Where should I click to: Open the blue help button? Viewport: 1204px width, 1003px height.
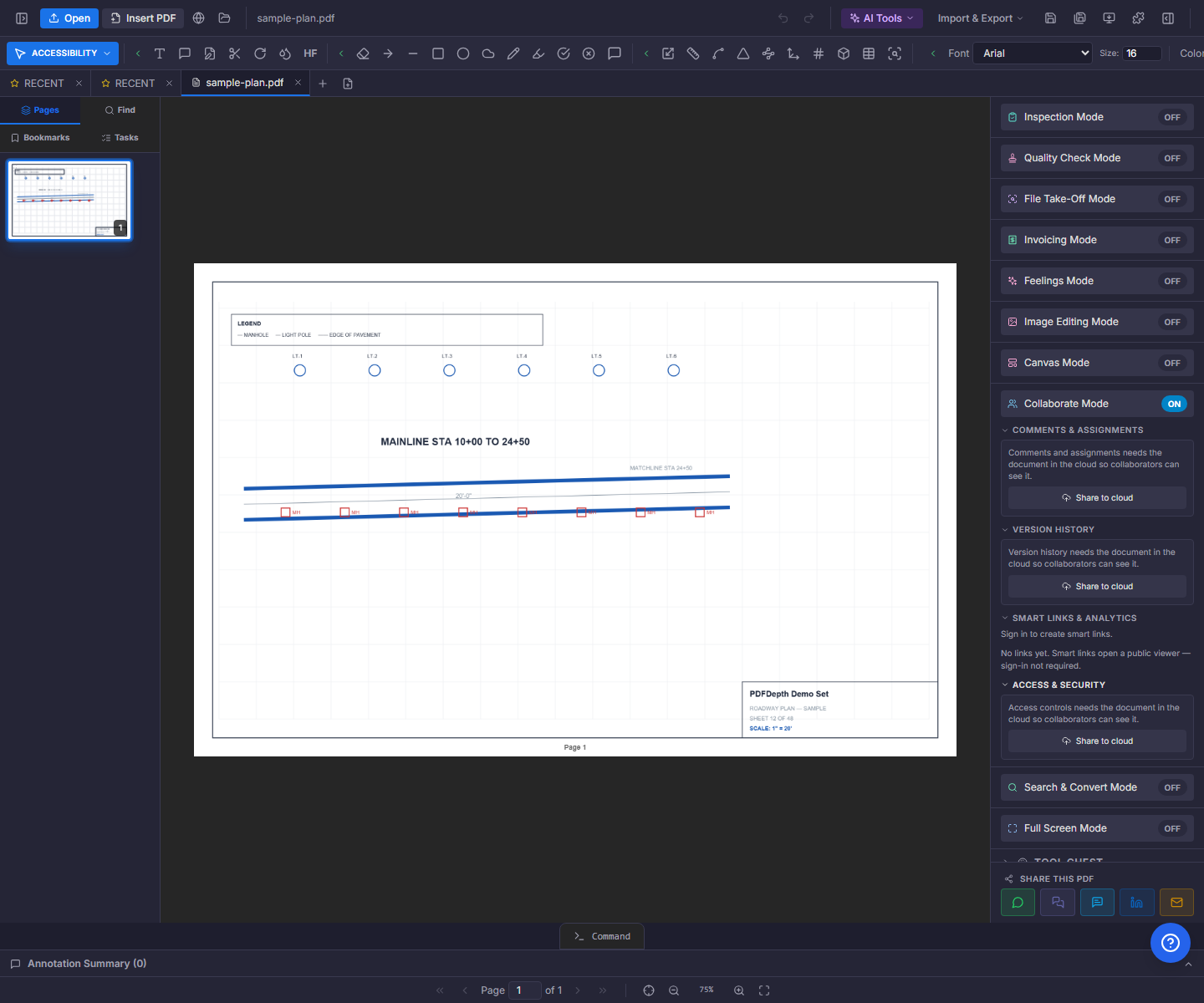click(x=1171, y=943)
